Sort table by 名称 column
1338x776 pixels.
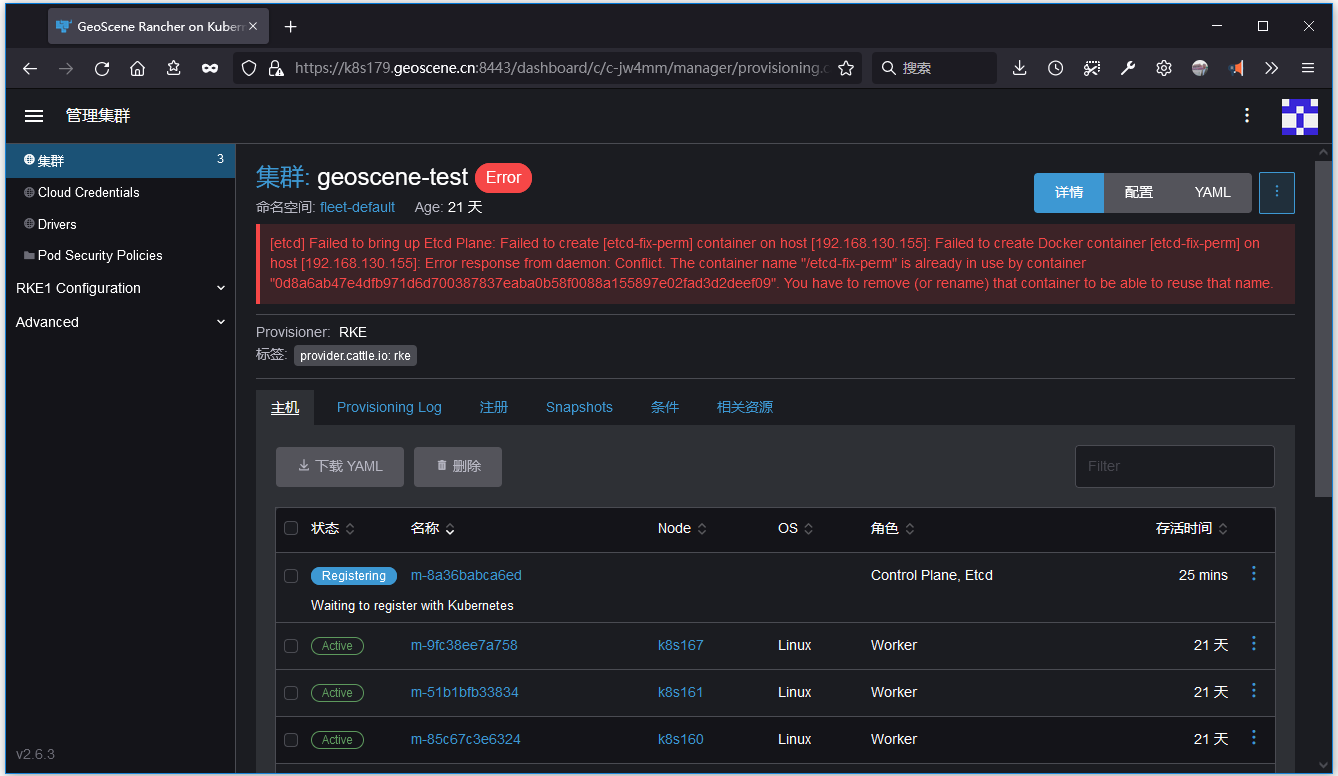pyautogui.click(x=433, y=528)
